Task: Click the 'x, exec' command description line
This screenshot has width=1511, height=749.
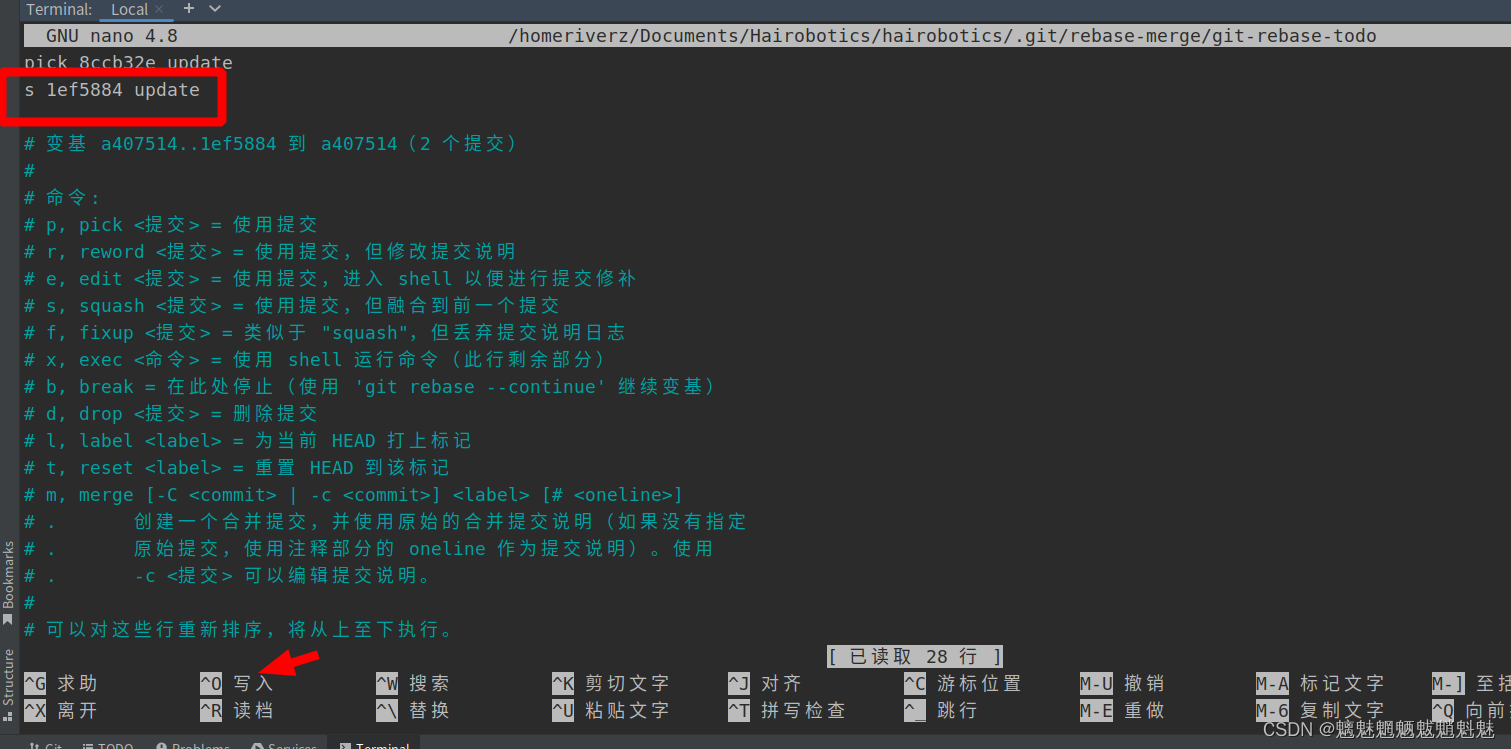Action: [x=314, y=360]
